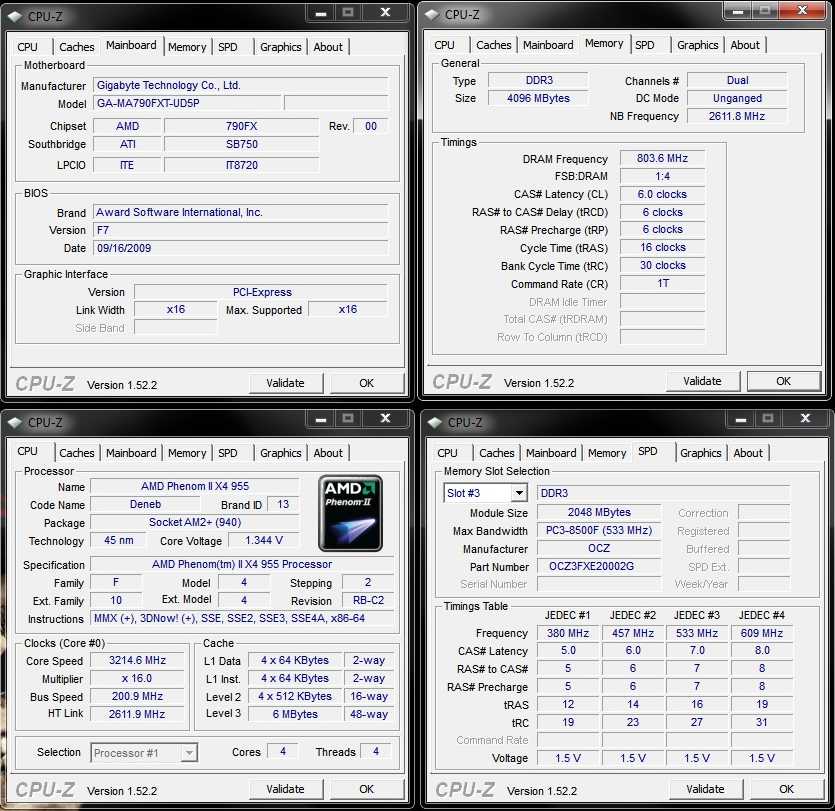835x811 pixels.
Task: Open Mainboard tab in the SPD window
Action: (x=551, y=453)
